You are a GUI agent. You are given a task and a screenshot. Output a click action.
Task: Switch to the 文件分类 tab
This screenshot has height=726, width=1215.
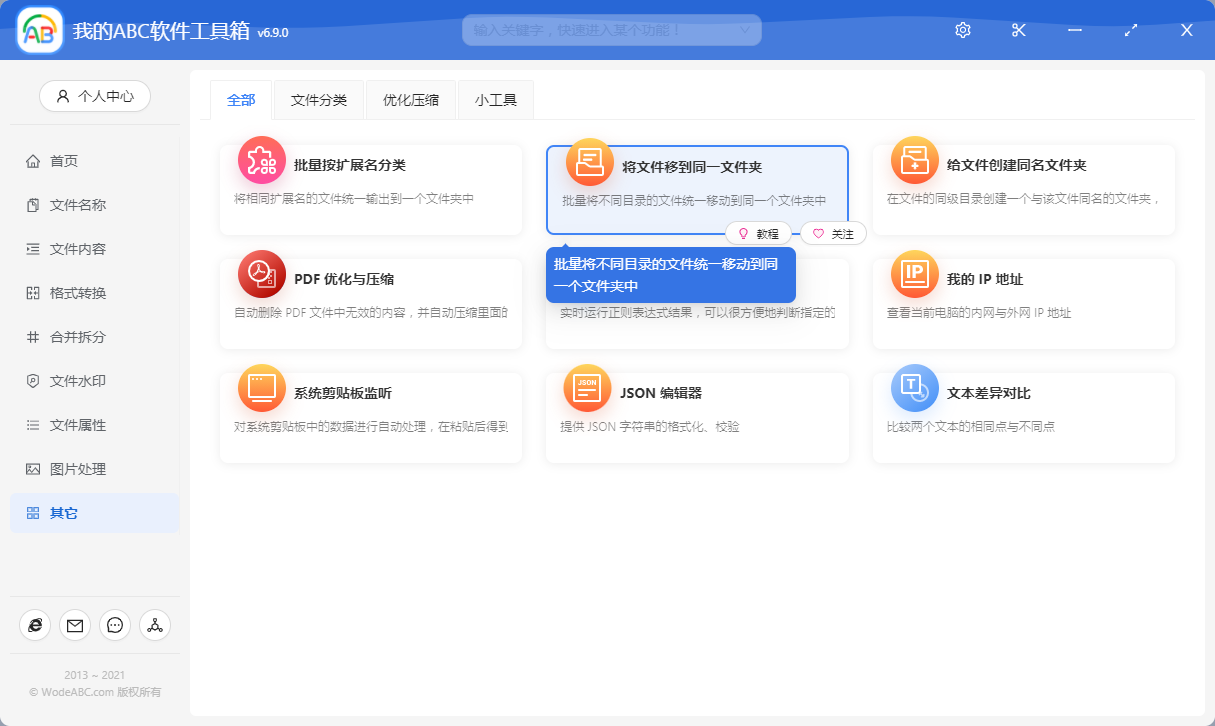coord(318,99)
